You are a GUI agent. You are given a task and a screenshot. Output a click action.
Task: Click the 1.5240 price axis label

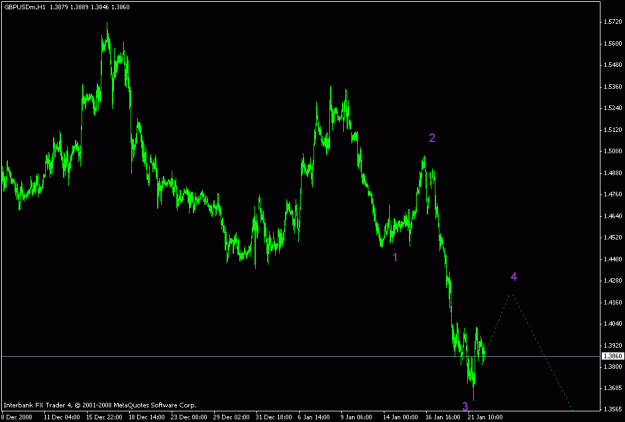click(x=614, y=108)
